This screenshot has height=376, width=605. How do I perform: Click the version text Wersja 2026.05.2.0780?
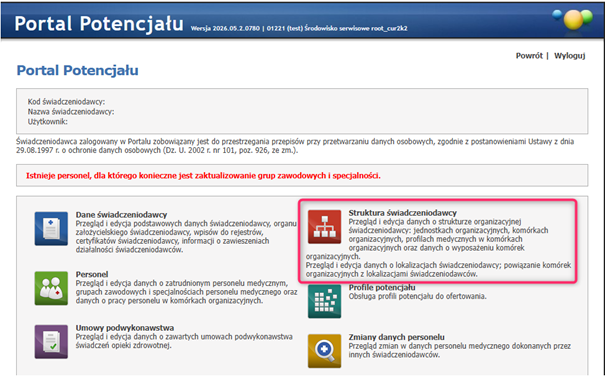coord(225,28)
